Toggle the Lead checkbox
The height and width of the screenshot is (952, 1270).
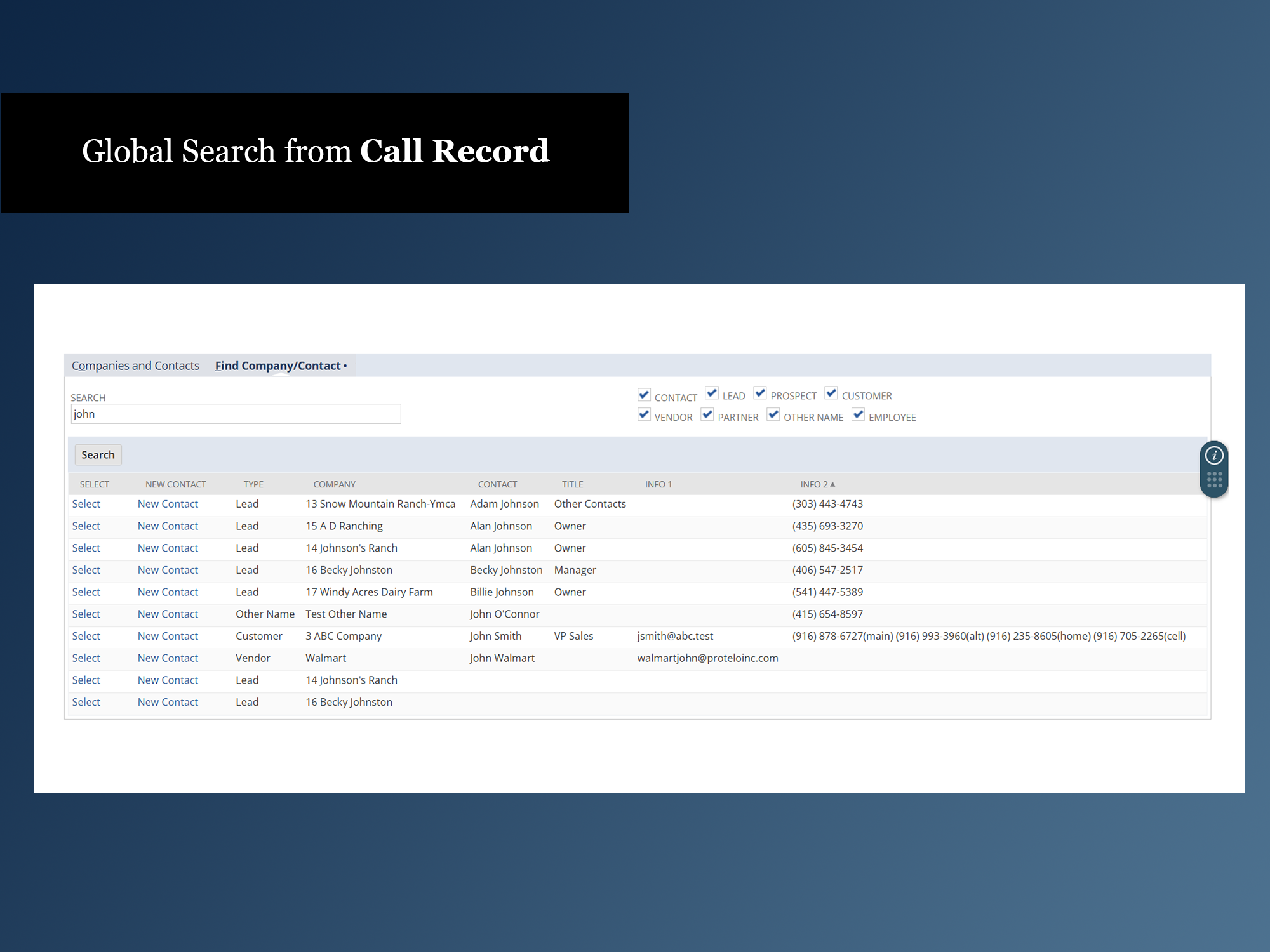(x=712, y=393)
